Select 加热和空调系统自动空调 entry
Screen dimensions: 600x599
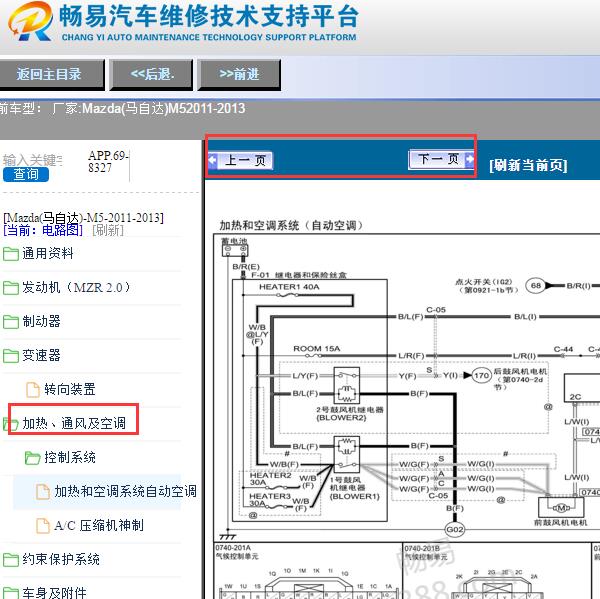tap(125, 491)
